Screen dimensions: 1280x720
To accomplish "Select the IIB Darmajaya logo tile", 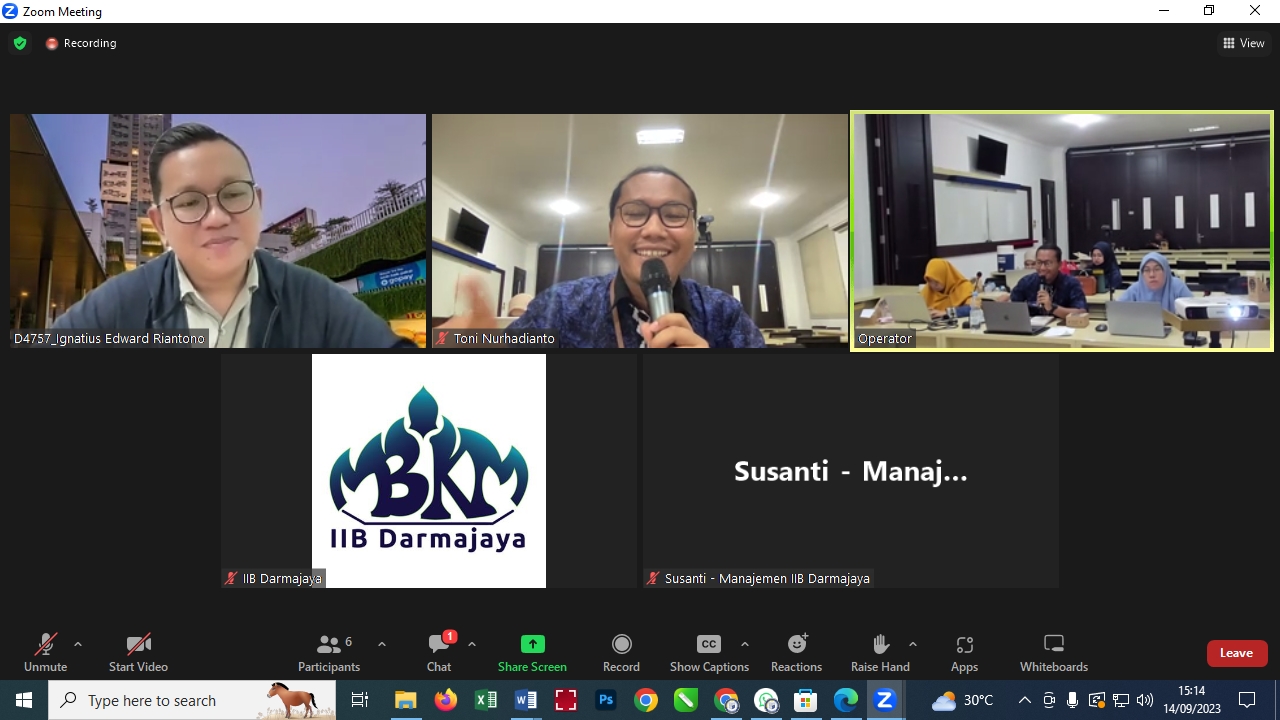I will coord(429,471).
